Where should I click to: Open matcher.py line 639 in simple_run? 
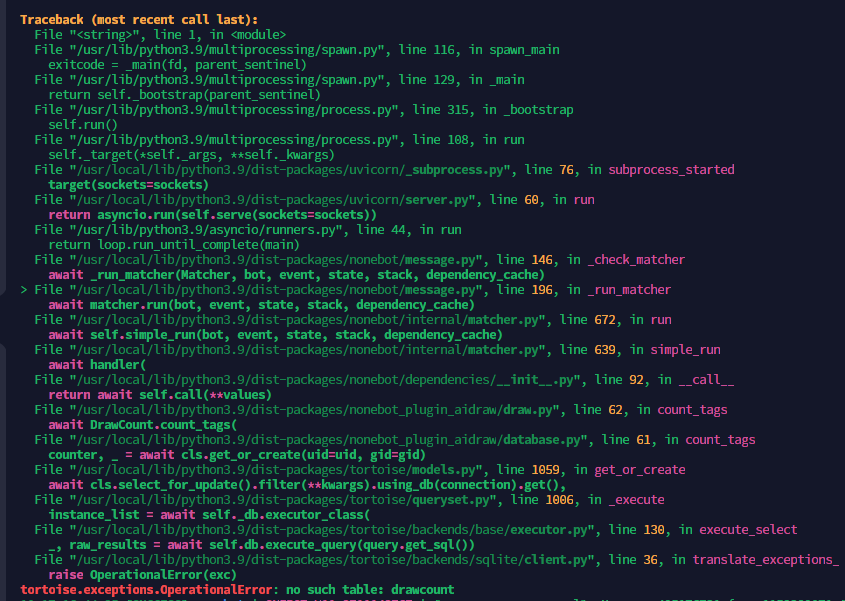tap(290, 349)
